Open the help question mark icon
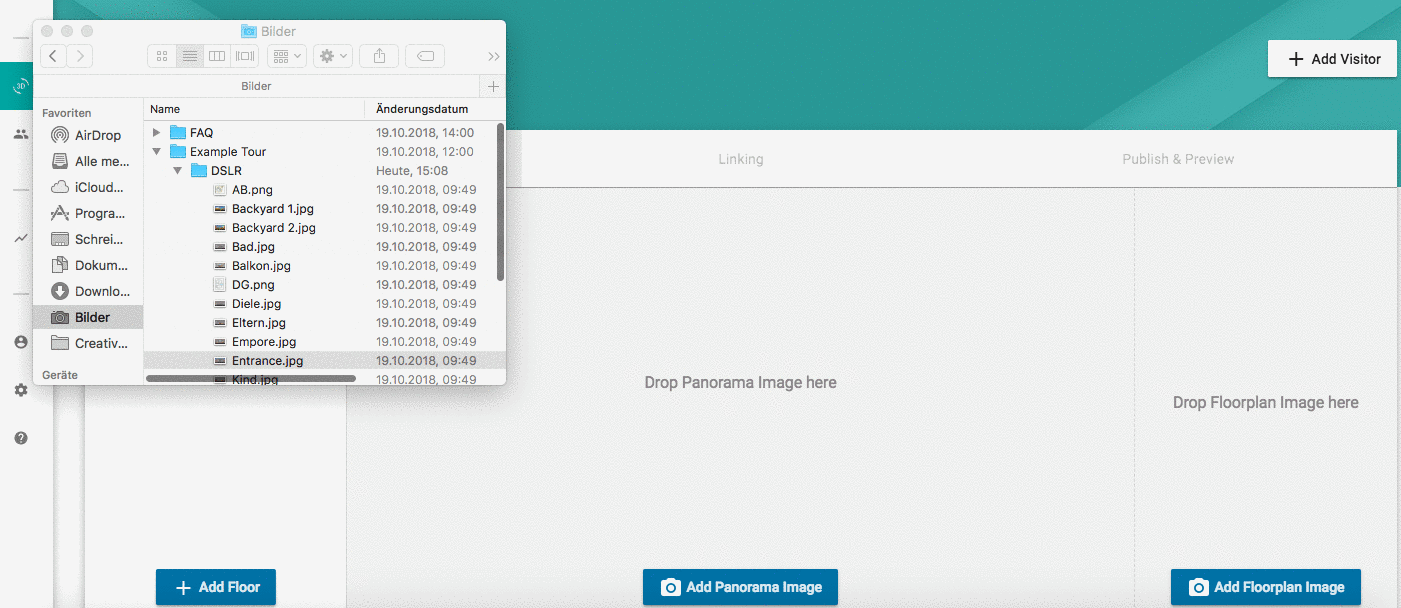The width and height of the screenshot is (1401, 608). pyautogui.click(x=20, y=438)
